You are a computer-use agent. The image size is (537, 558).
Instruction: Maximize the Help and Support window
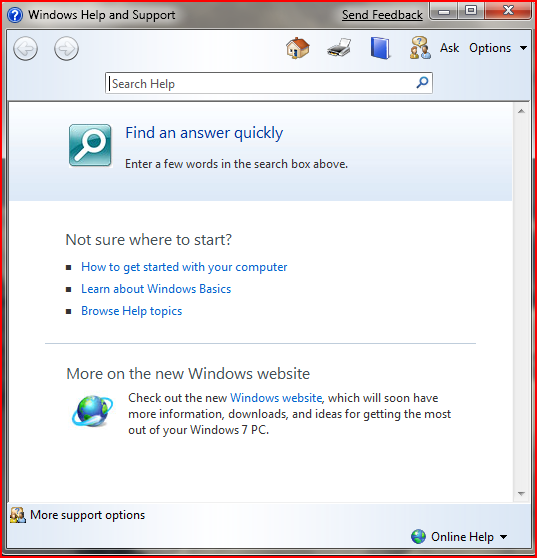point(471,11)
